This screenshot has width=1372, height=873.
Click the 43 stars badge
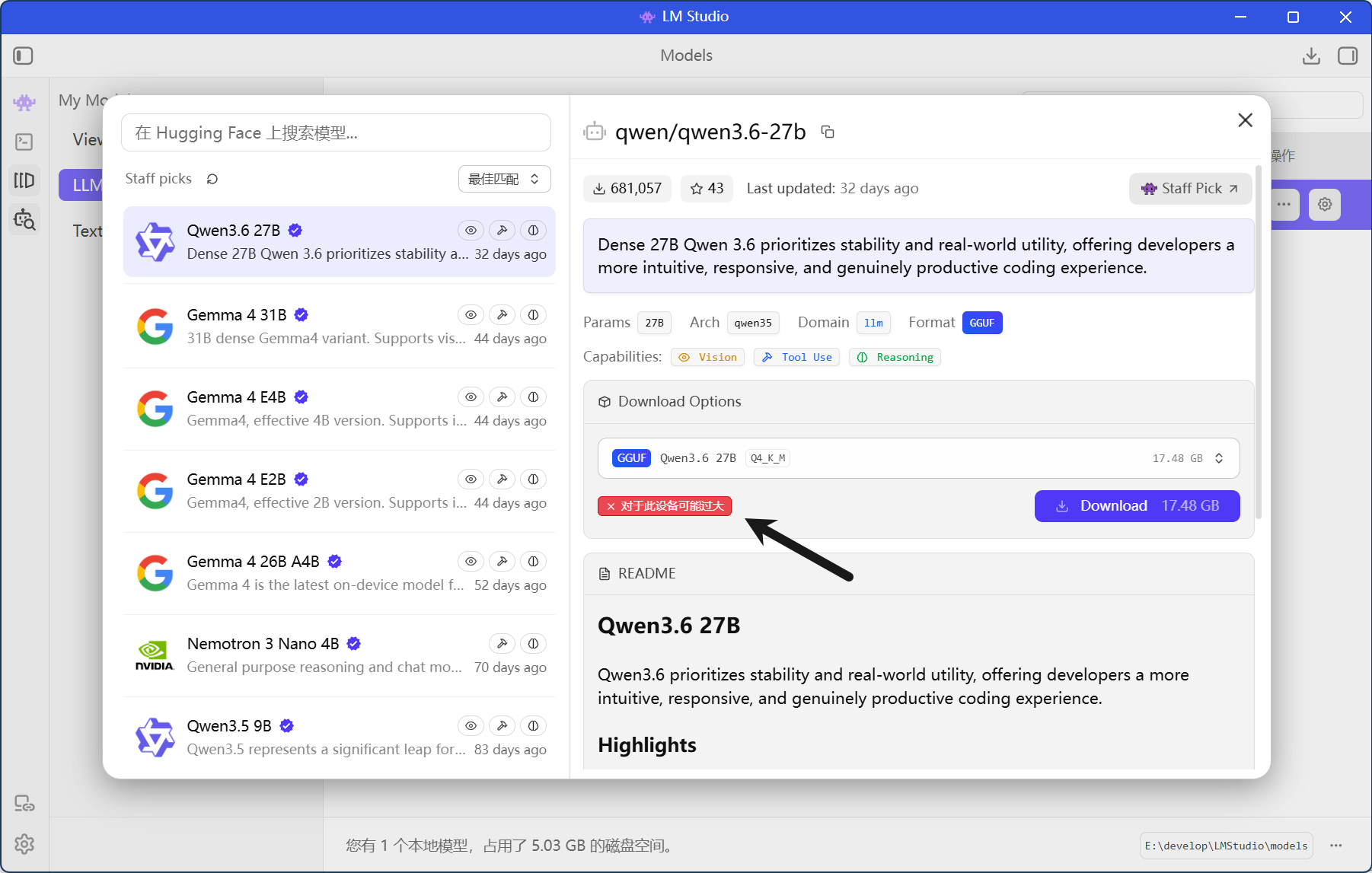[x=707, y=189]
